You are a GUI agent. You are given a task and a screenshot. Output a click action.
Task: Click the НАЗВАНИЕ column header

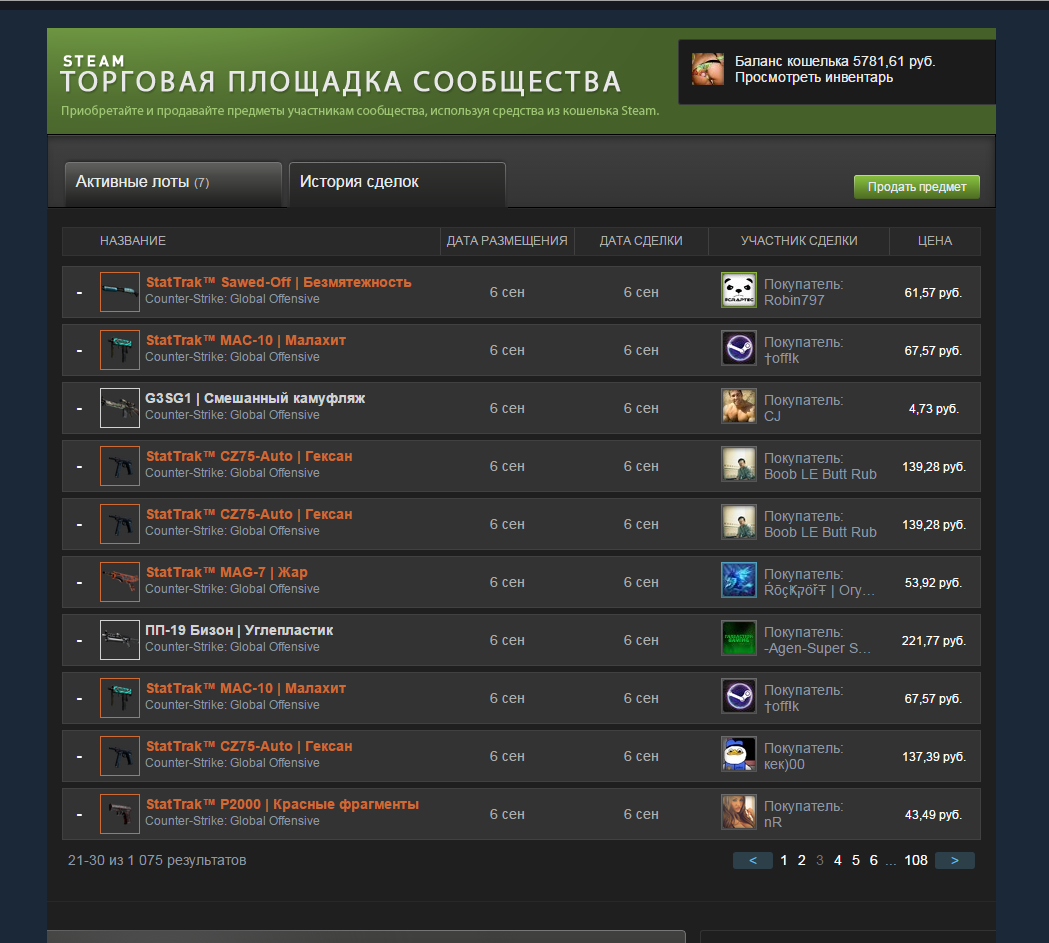133,241
